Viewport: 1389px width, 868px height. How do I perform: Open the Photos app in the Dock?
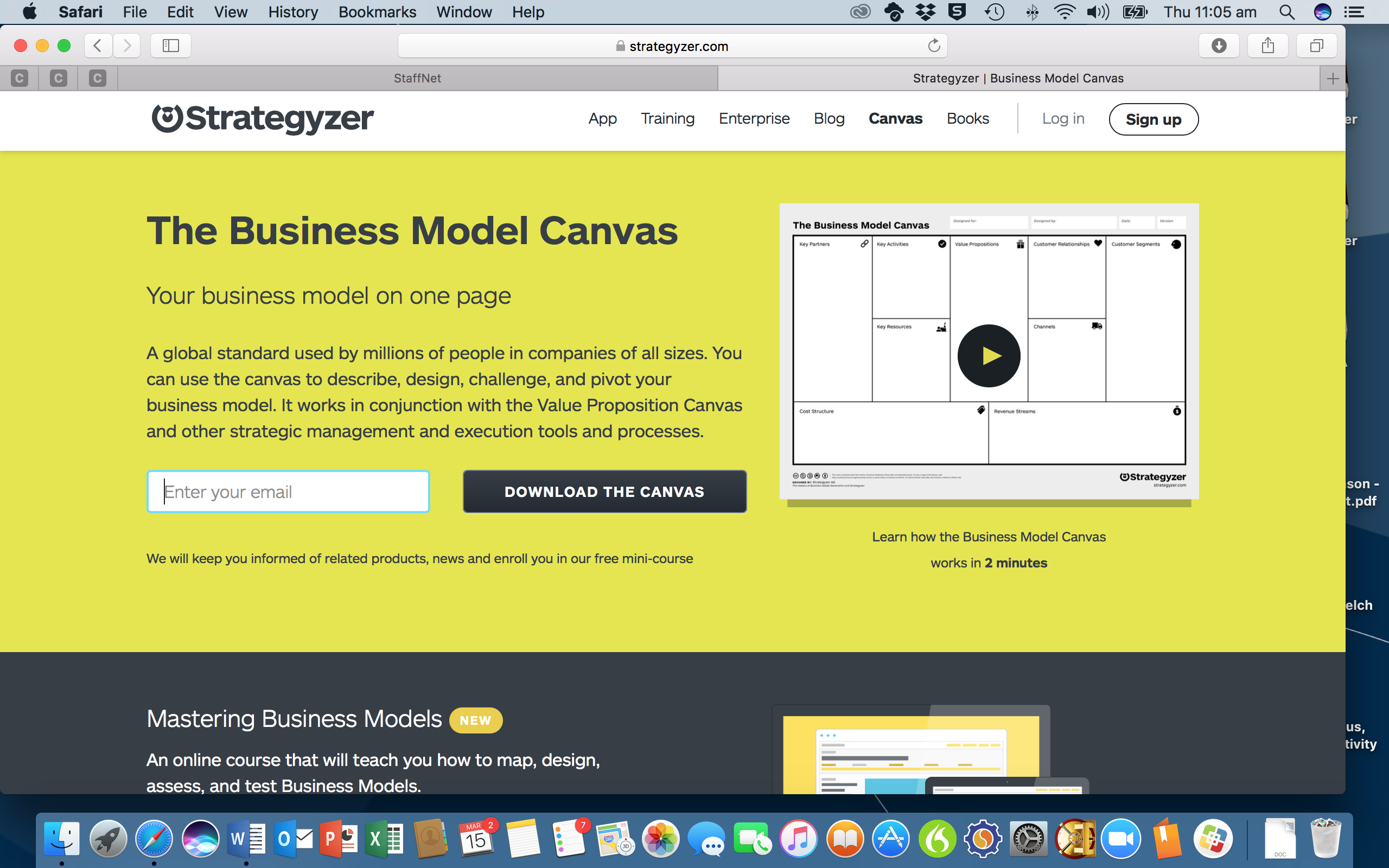pos(661,838)
